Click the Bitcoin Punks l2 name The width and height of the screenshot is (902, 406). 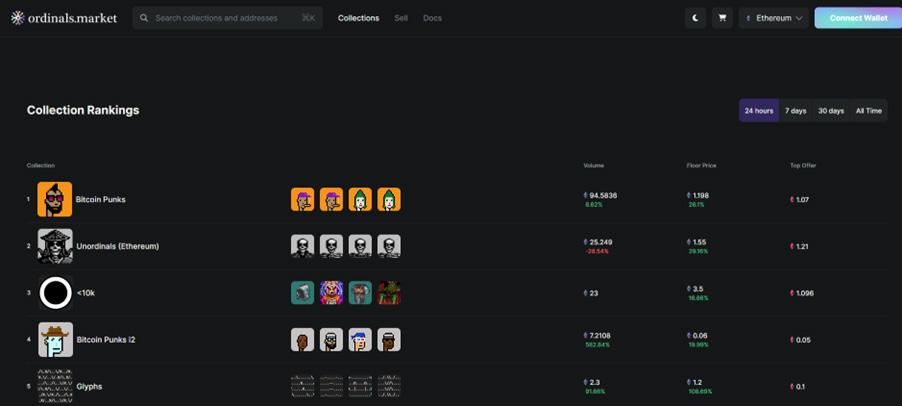tap(106, 339)
